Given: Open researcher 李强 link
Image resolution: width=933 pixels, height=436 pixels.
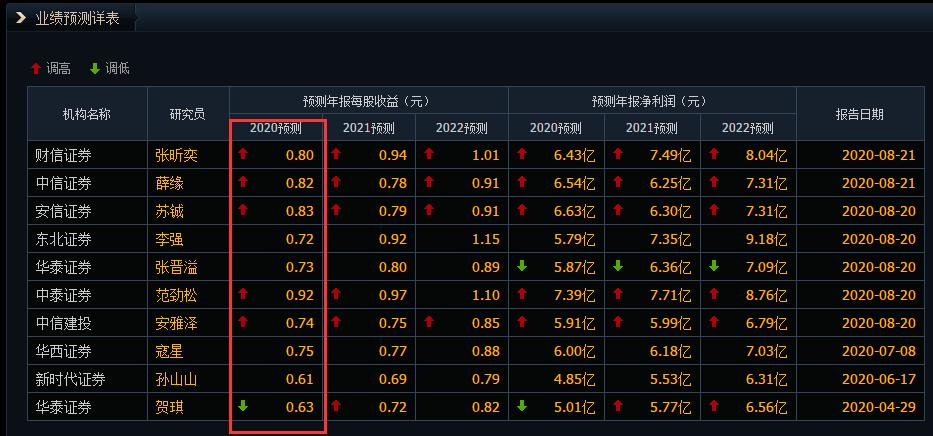Looking at the screenshot, I should tap(169, 240).
